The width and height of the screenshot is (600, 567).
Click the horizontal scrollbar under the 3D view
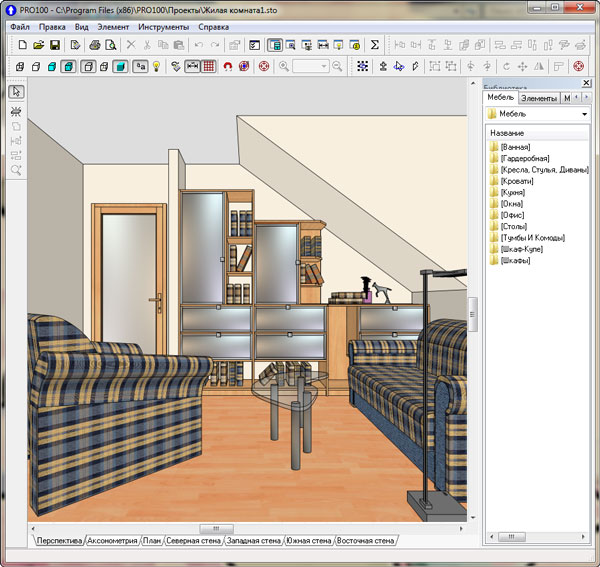[x=215, y=528]
